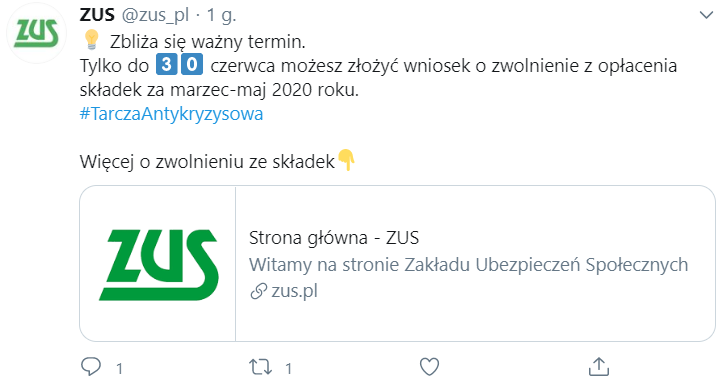Click the bold ZUS account name
Viewport: 721px width, 387px height.
[x=97, y=15]
